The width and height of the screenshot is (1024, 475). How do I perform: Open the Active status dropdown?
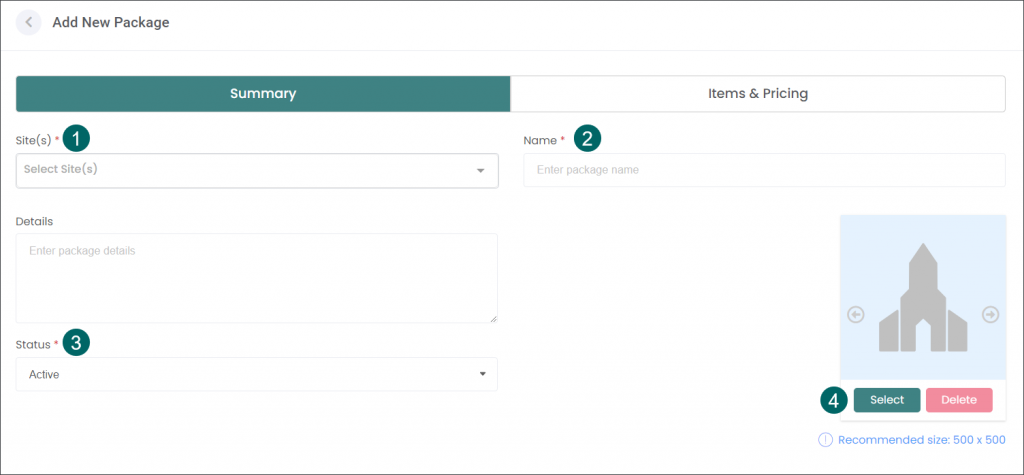click(x=257, y=374)
